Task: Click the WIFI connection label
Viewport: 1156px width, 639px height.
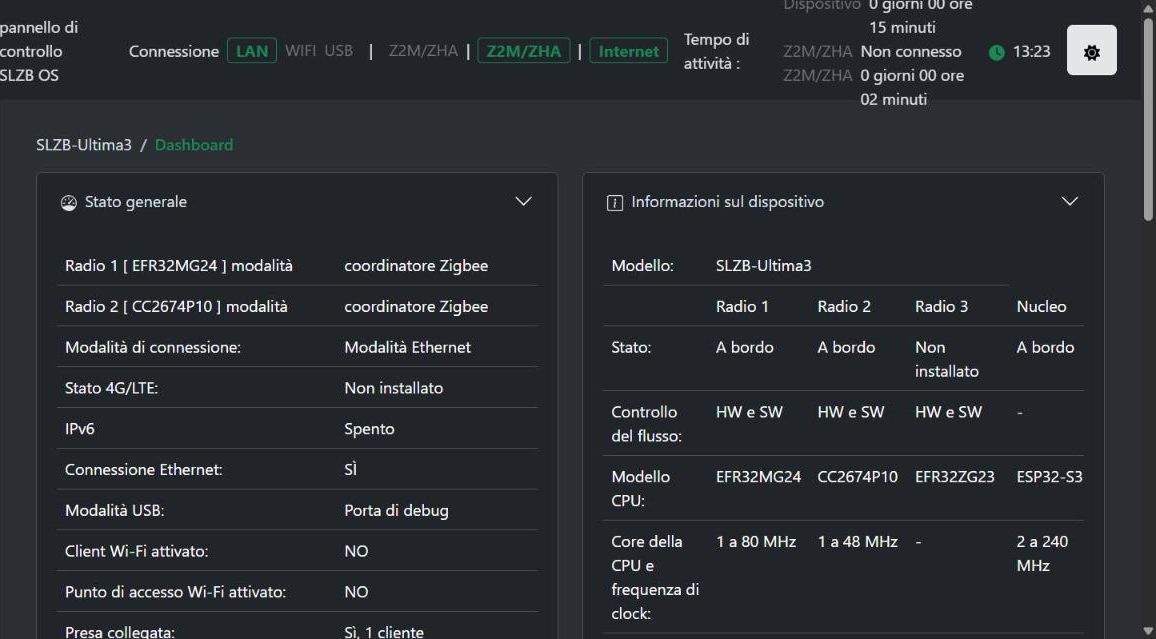Action: pyautogui.click(x=300, y=51)
